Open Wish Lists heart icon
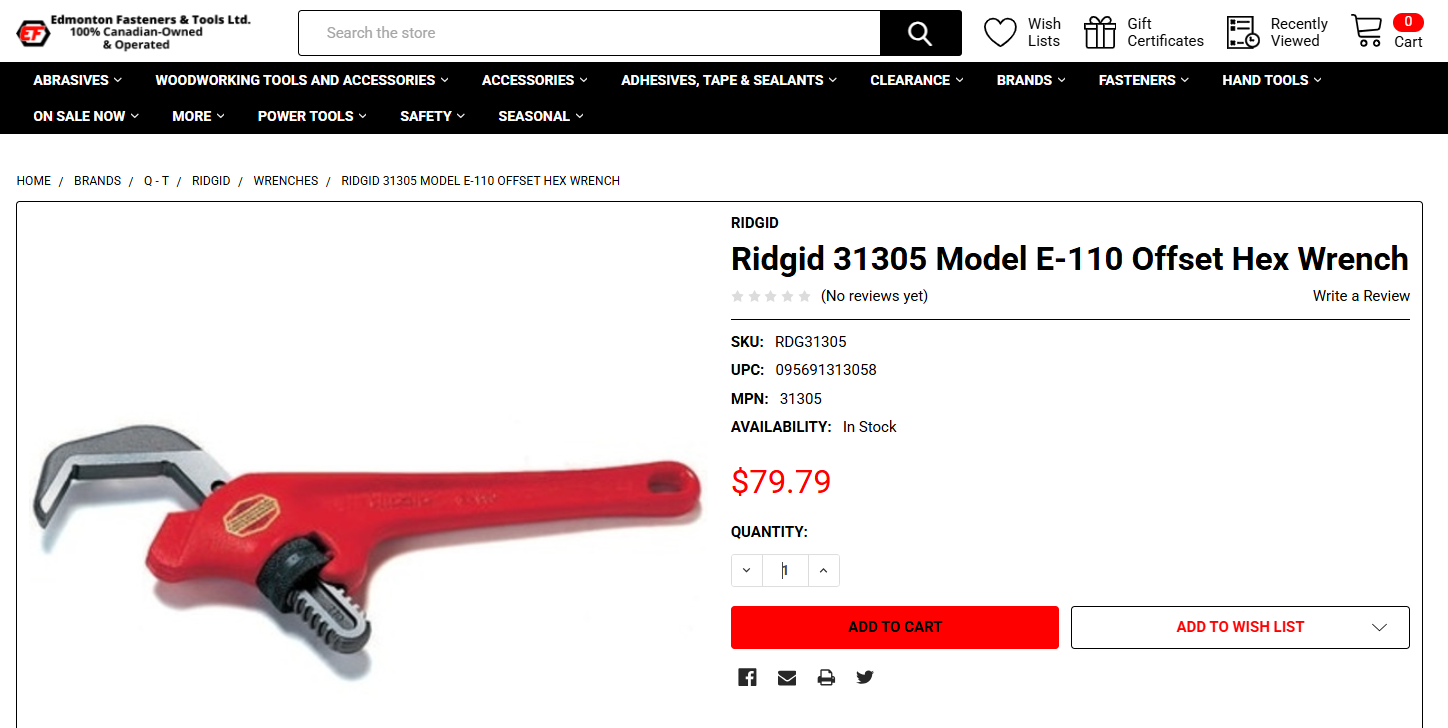Viewport: 1448px width, 728px height. [x=1000, y=33]
